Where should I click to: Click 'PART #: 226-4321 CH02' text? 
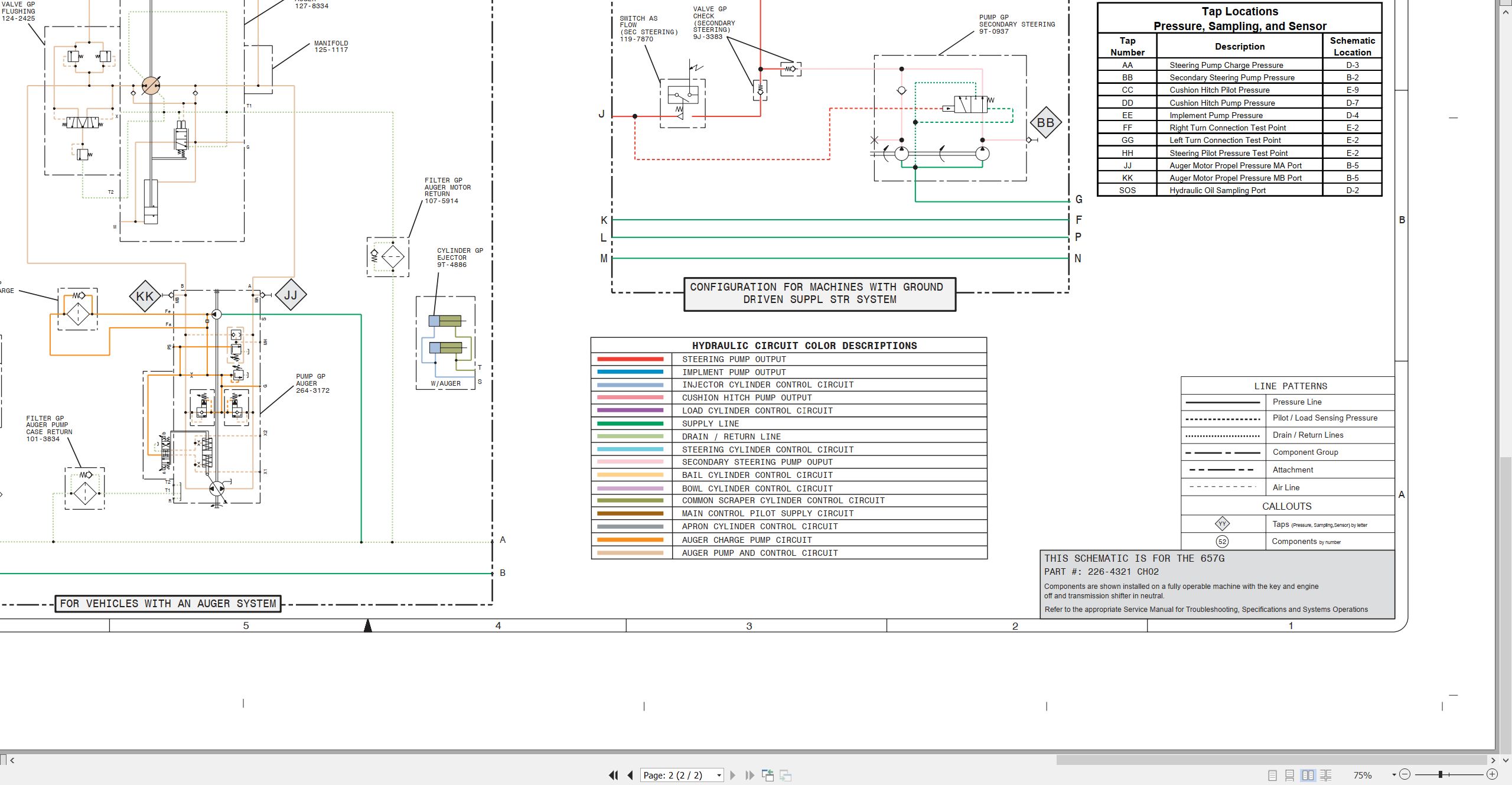1101,572
